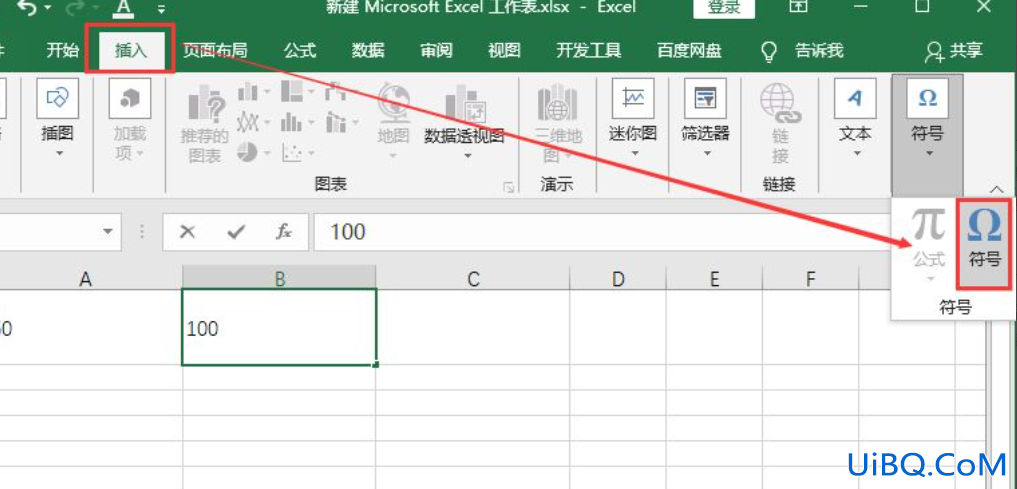Open the 筛选器 filters dropdown
This screenshot has height=489, width=1017.
(705, 117)
